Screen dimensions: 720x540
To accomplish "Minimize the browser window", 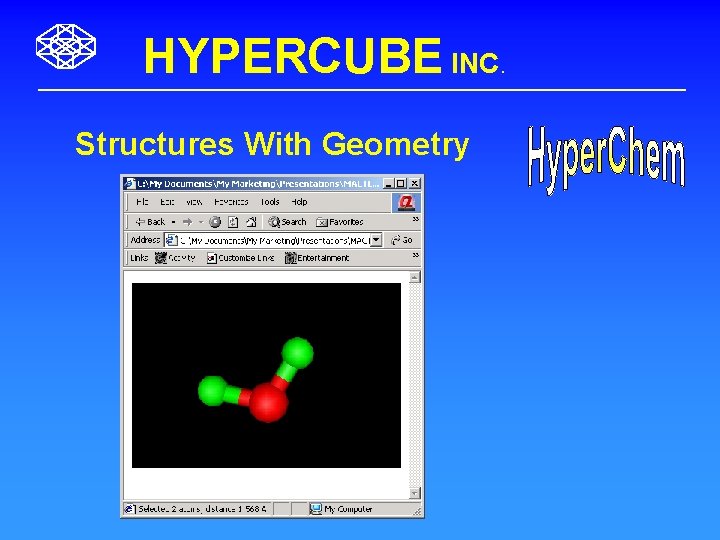I will tap(388, 183).
